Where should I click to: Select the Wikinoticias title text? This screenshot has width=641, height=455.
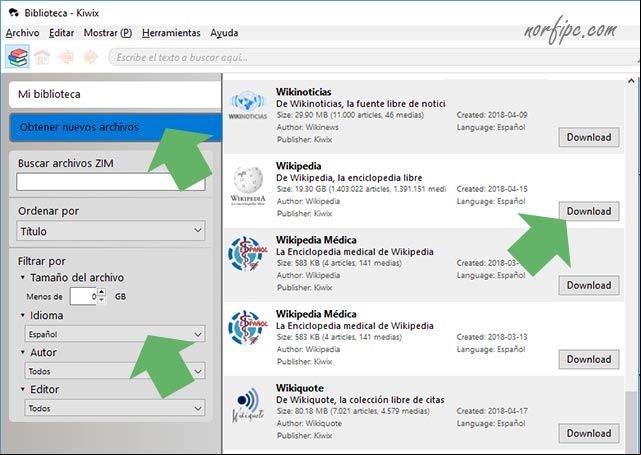pos(303,92)
